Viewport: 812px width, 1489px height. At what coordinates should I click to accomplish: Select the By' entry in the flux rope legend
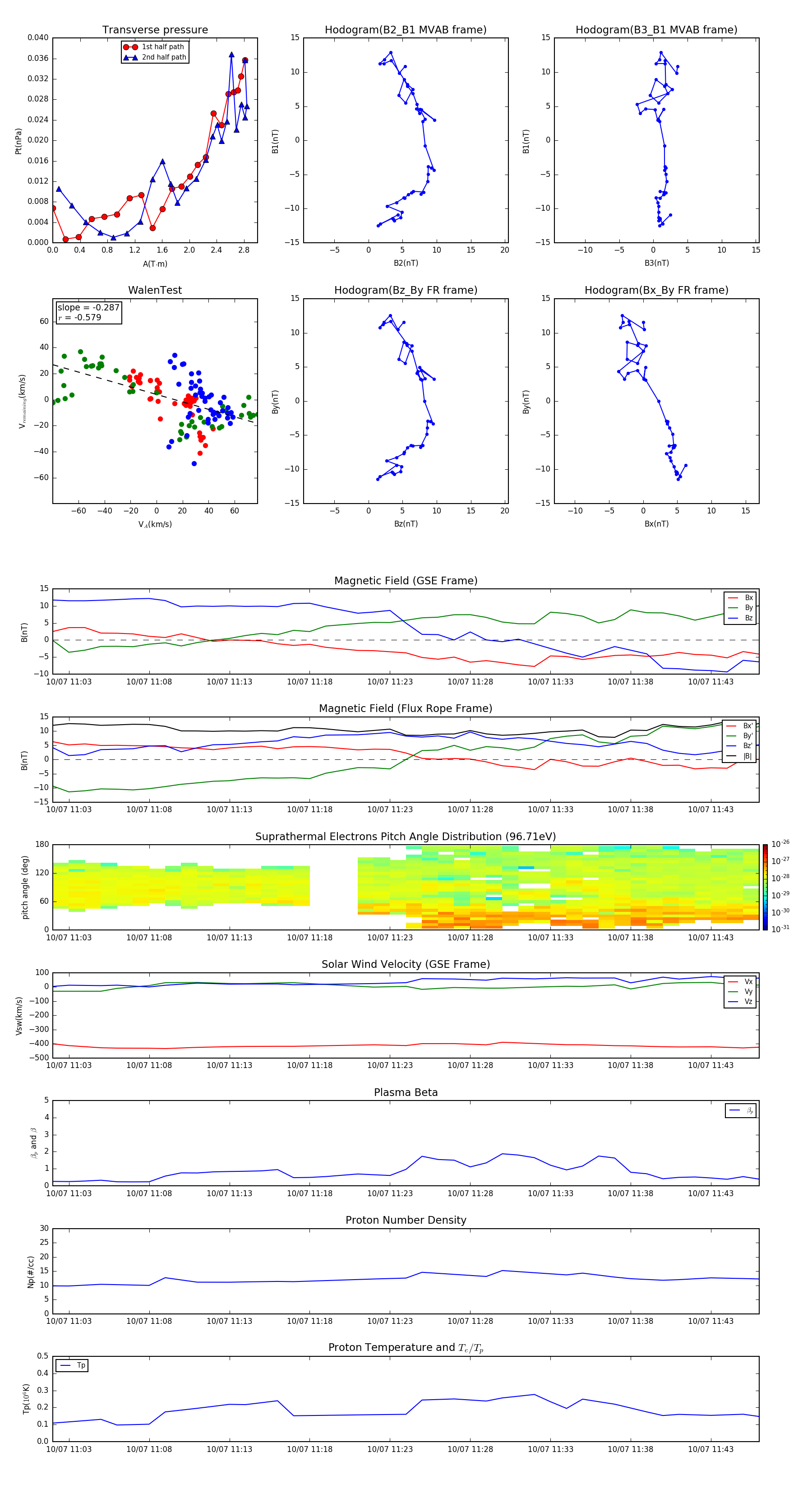tap(740, 736)
